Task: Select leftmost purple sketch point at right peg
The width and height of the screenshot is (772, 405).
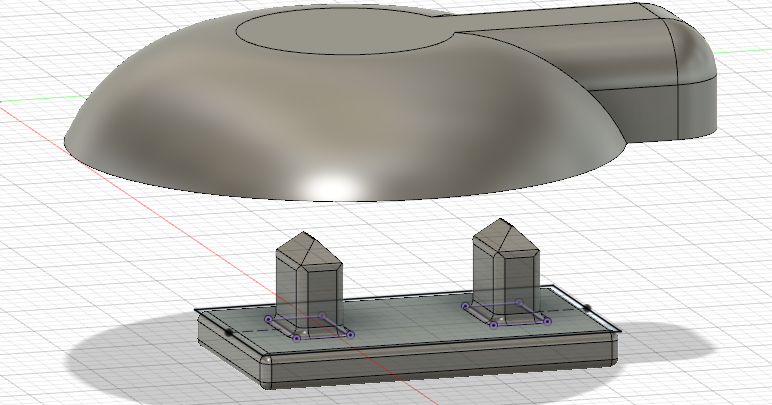Action: 465,307
